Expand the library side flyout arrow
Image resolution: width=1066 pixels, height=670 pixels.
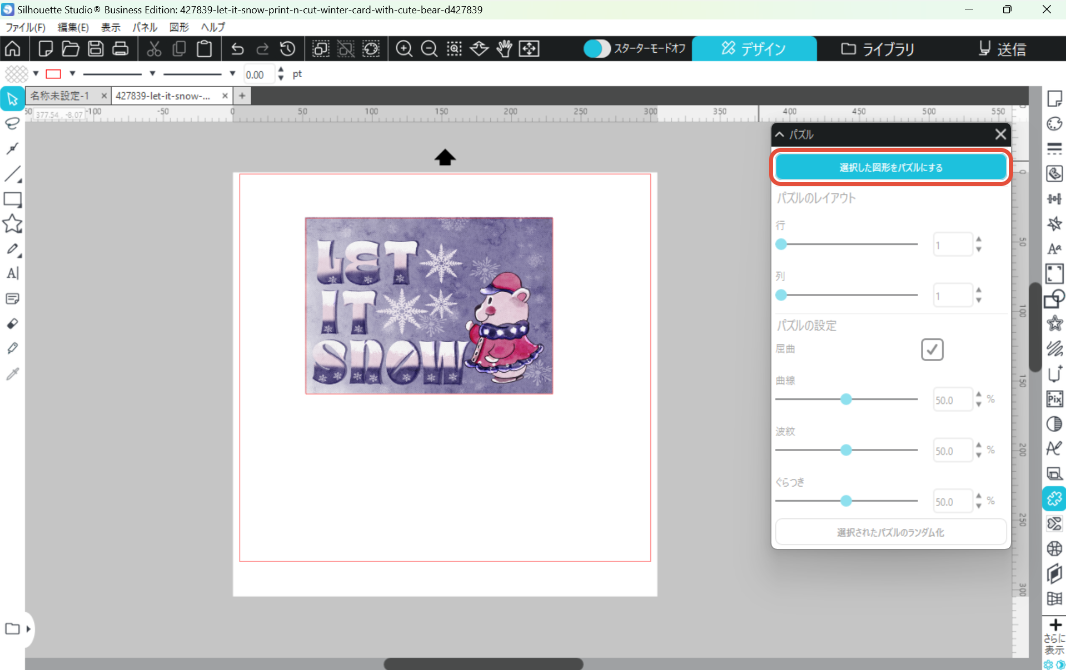pyautogui.click(x=28, y=629)
